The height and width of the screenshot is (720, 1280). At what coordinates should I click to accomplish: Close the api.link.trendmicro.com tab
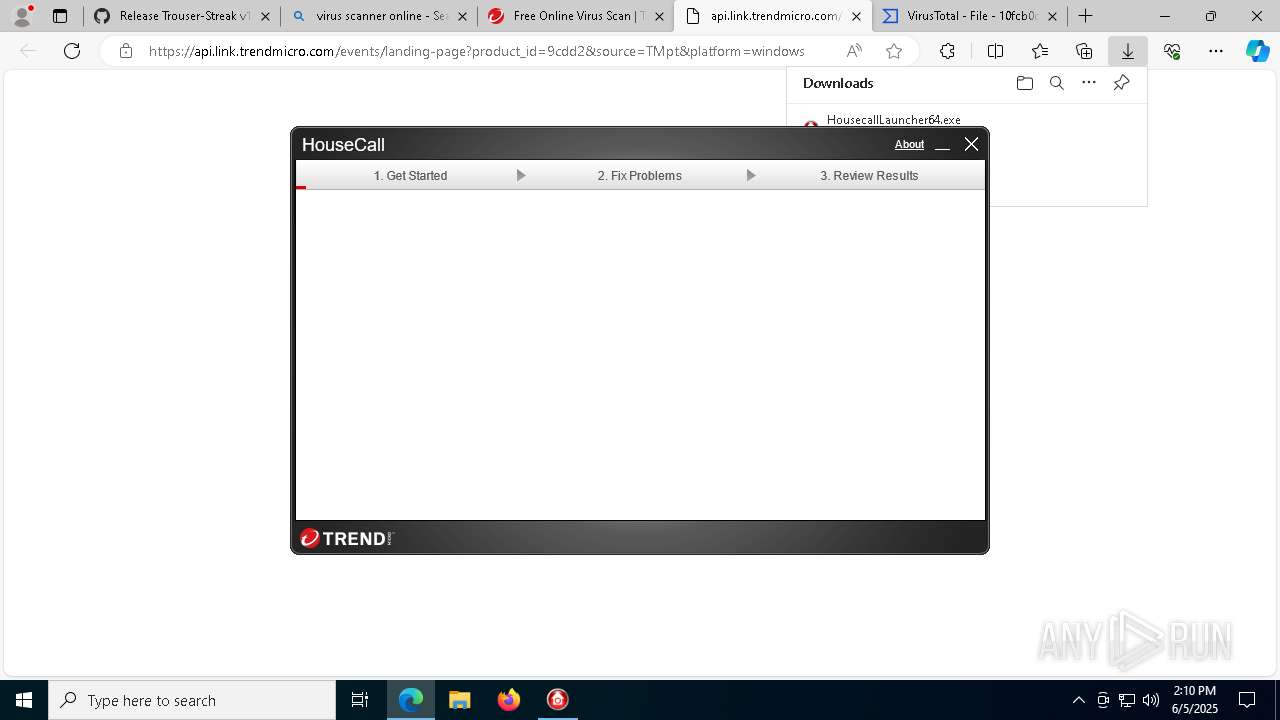[856, 16]
